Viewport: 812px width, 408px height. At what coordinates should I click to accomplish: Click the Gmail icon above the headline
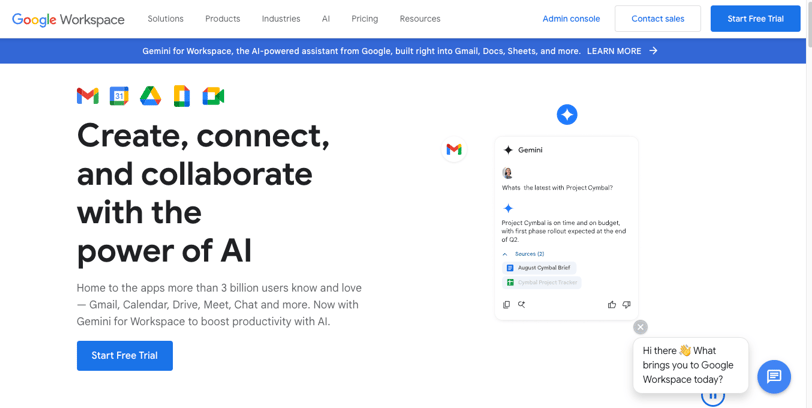[x=88, y=96]
